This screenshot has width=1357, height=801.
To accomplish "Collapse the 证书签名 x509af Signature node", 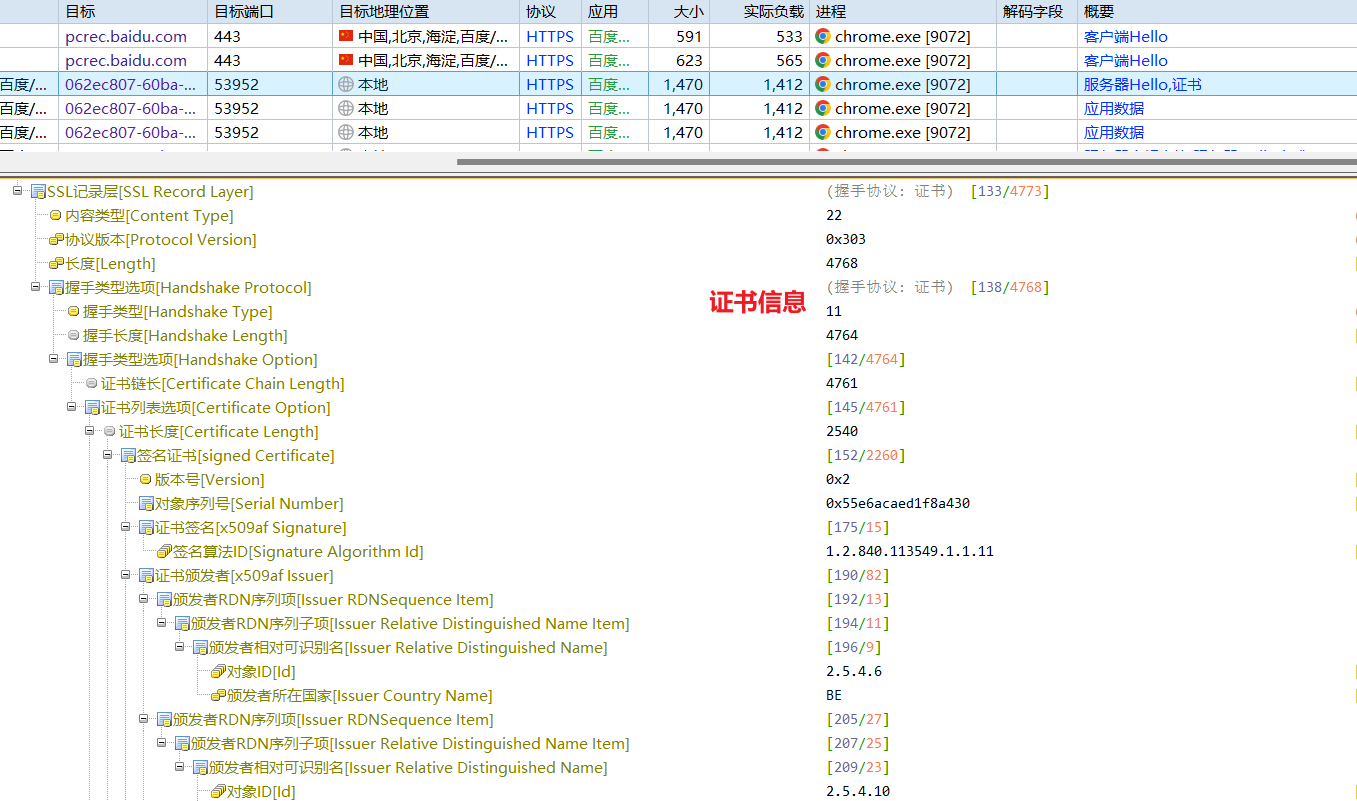I will point(125,527).
